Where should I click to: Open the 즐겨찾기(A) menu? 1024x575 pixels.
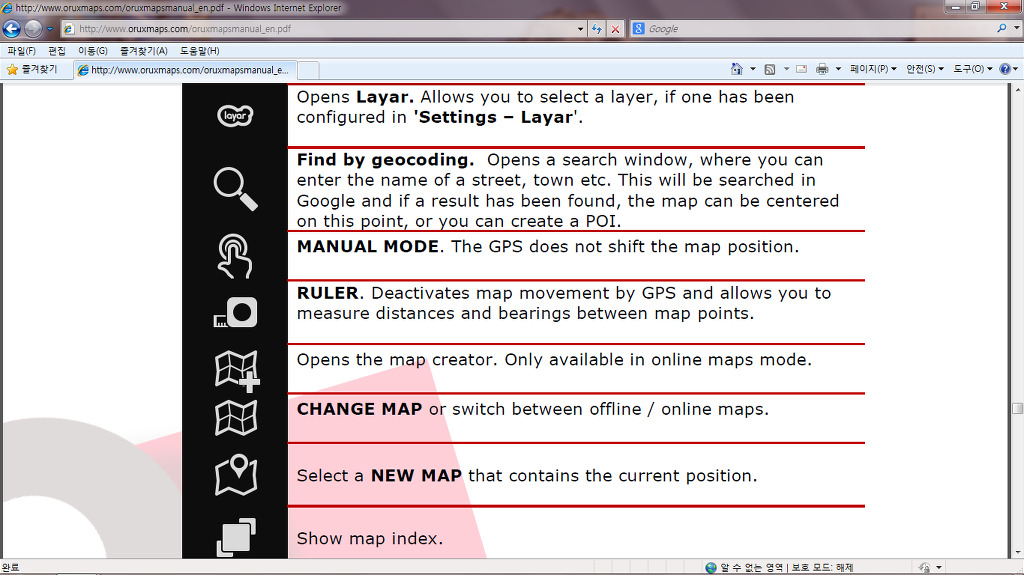(x=144, y=50)
